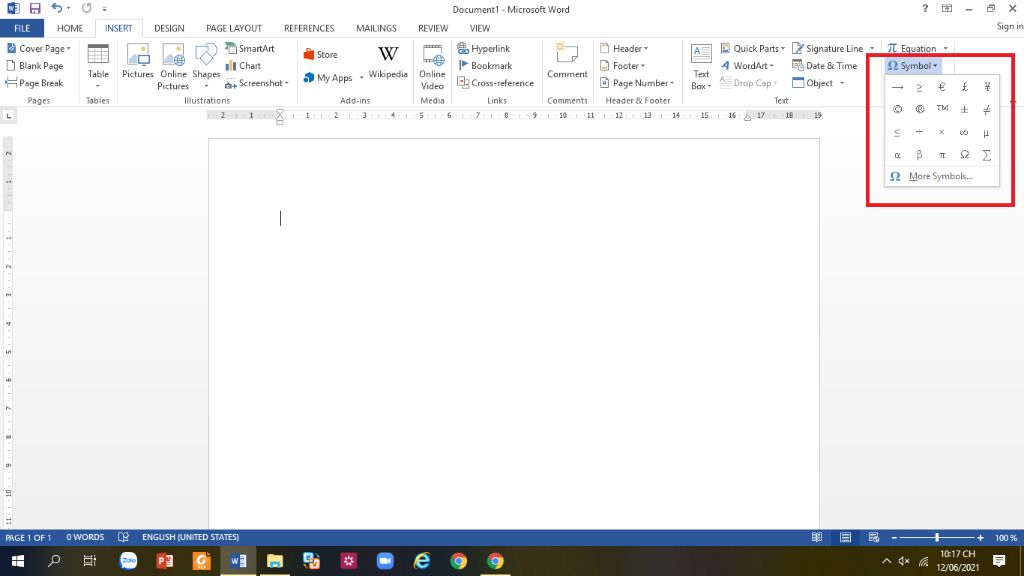This screenshot has height=576, width=1024.
Task: Open the Wikipedia add-in
Action: [388, 62]
